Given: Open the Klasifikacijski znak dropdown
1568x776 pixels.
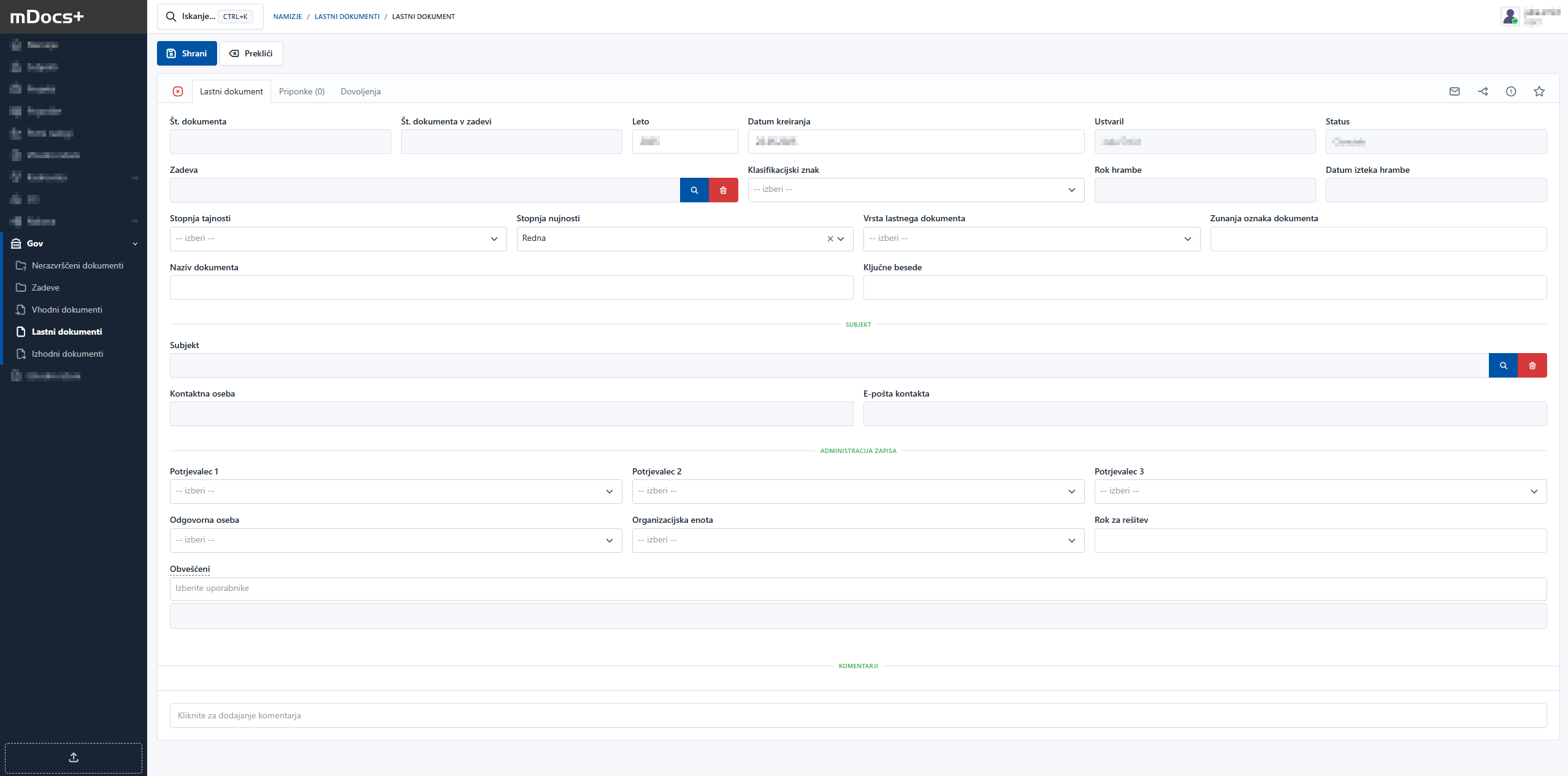Looking at the screenshot, I should pyautogui.click(x=914, y=189).
